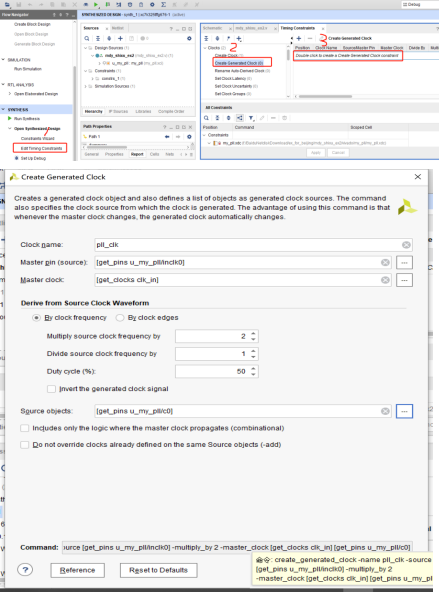
Task: Click the search icon in the All Constraints toolbar
Action: pyautogui.click(x=206, y=118)
